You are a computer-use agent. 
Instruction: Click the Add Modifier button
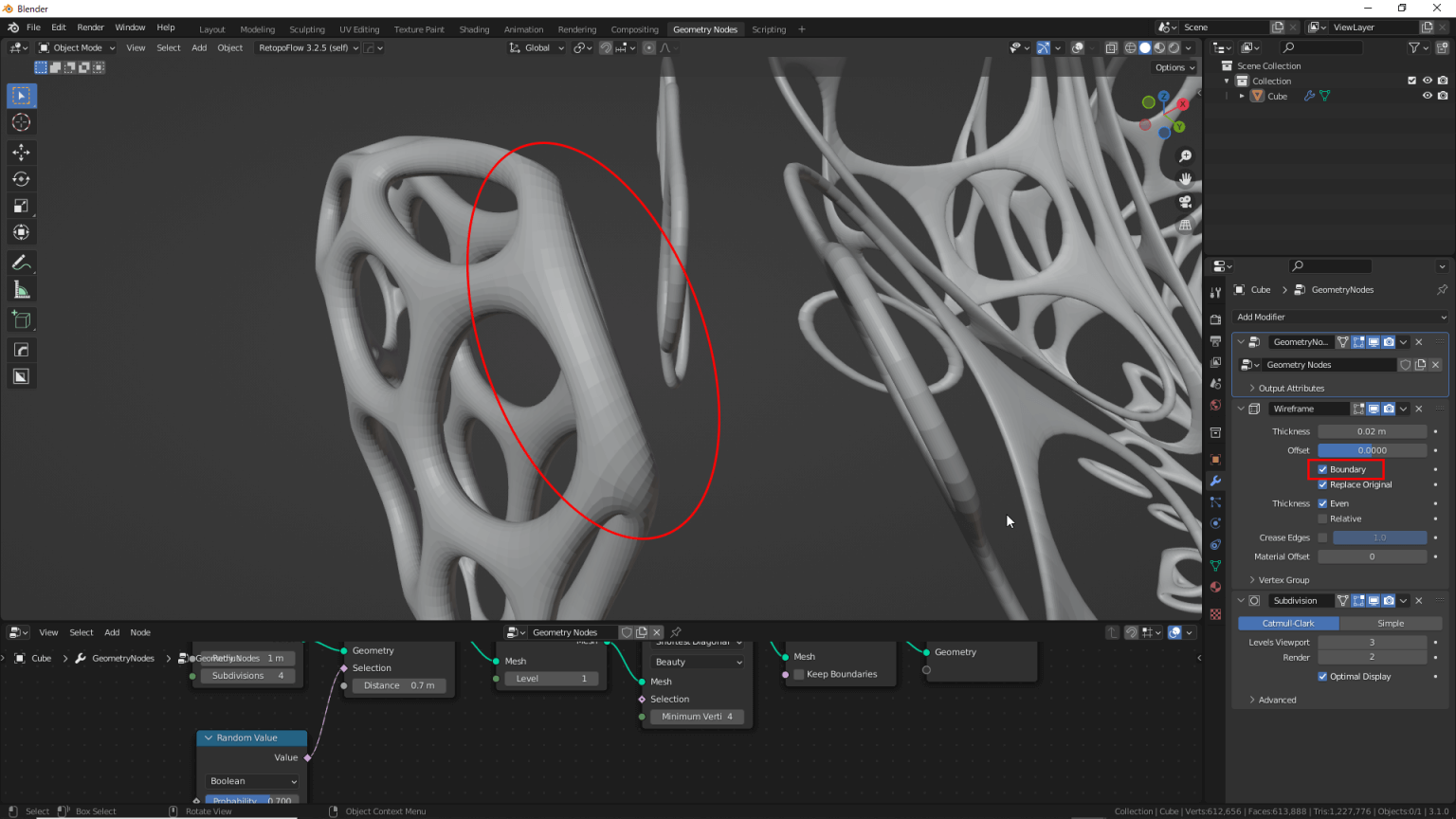pyautogui.click(x=1339, y=317)
